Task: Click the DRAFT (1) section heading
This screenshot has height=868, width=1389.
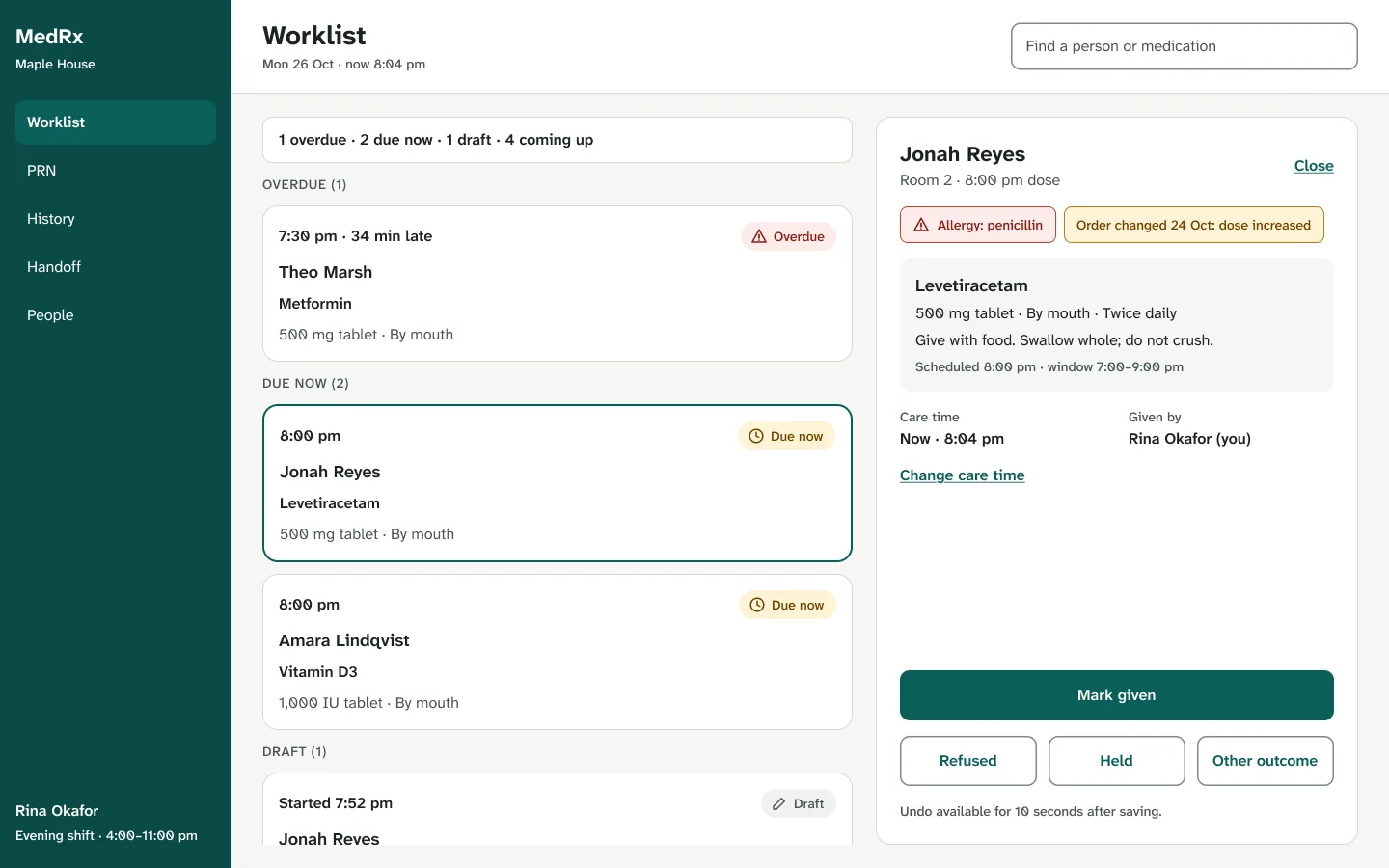Action: point(294,751)
